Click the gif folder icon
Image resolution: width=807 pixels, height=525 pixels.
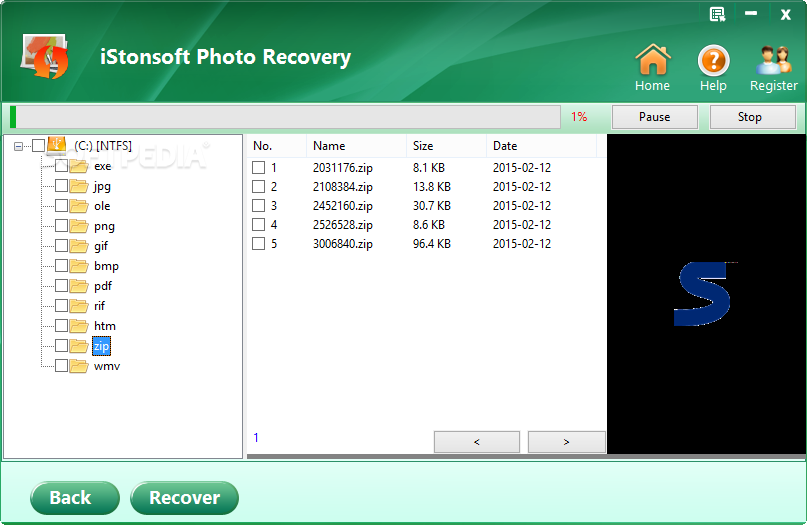click(79, 246)
